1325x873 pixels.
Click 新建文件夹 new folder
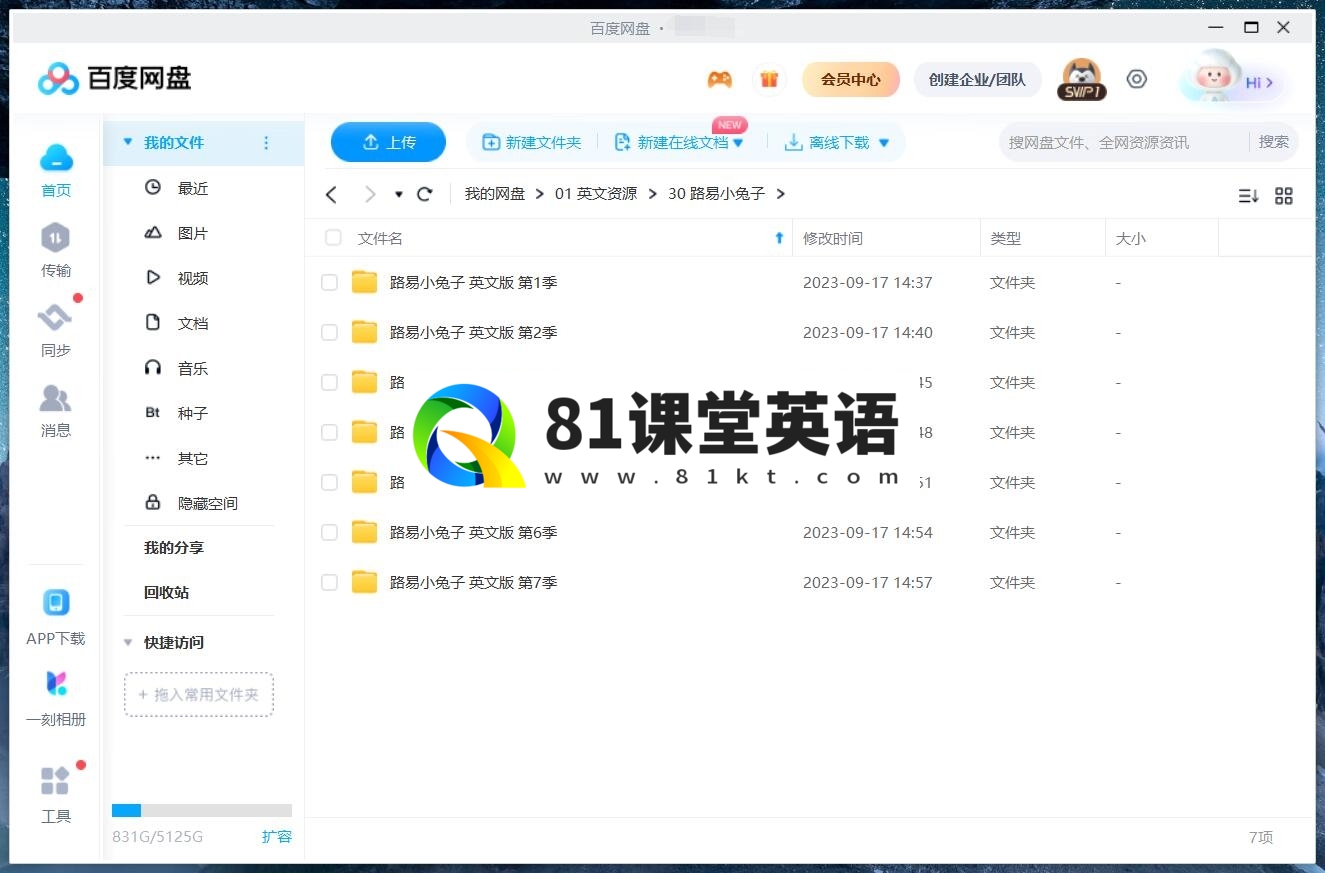click(531, 143)
